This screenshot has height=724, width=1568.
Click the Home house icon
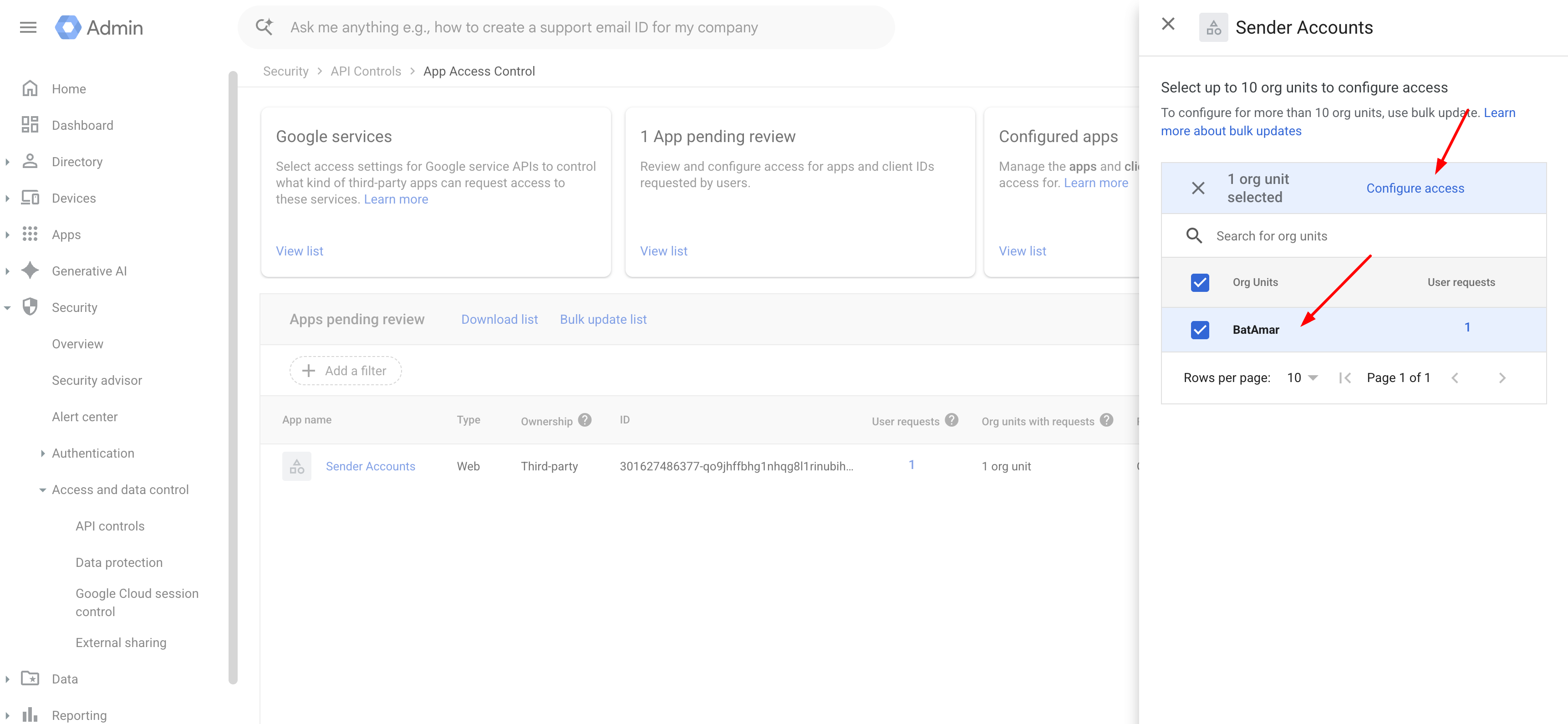[x=30, y=89]
